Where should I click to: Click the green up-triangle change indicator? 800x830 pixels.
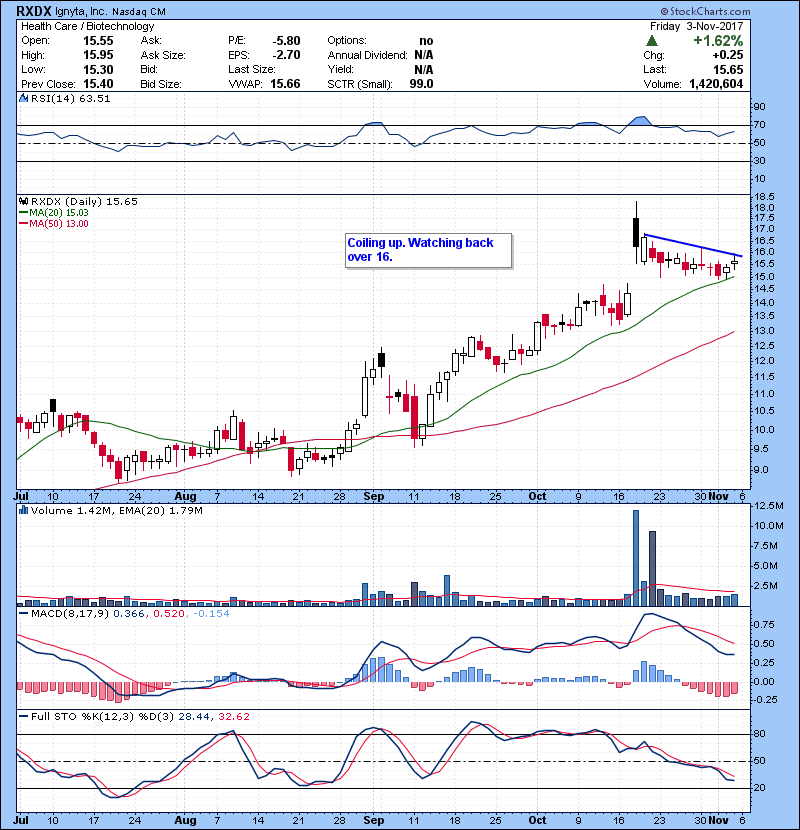point(652,40)
